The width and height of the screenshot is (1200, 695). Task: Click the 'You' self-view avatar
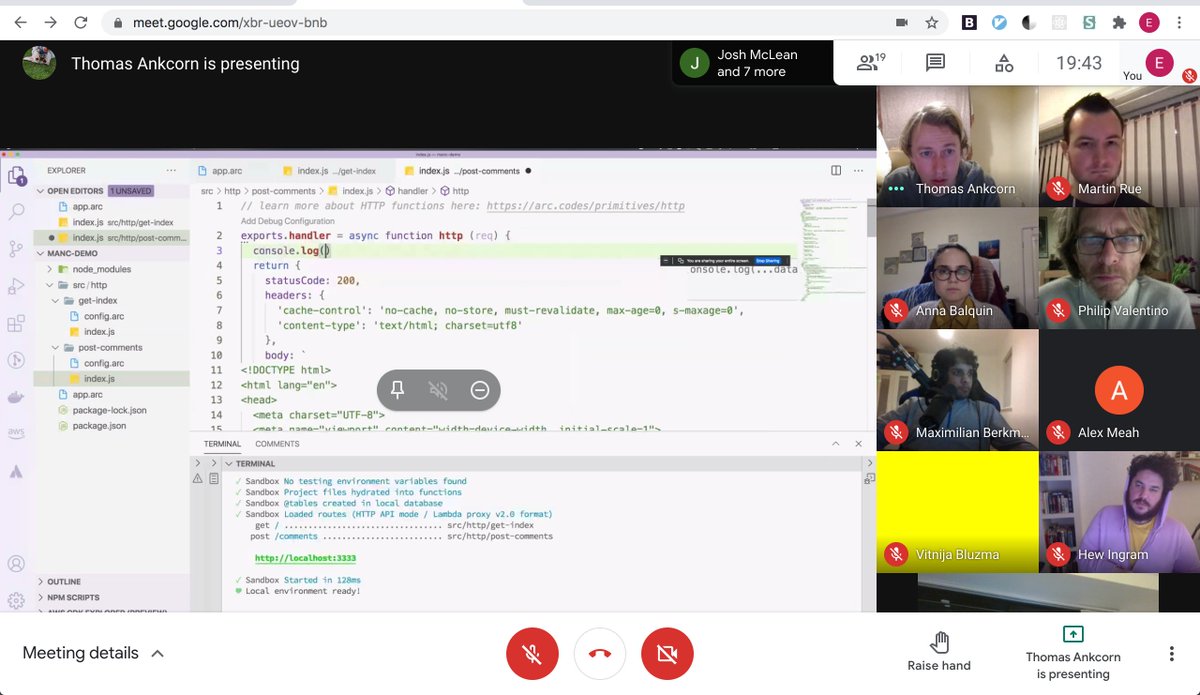coord(1159,62)
